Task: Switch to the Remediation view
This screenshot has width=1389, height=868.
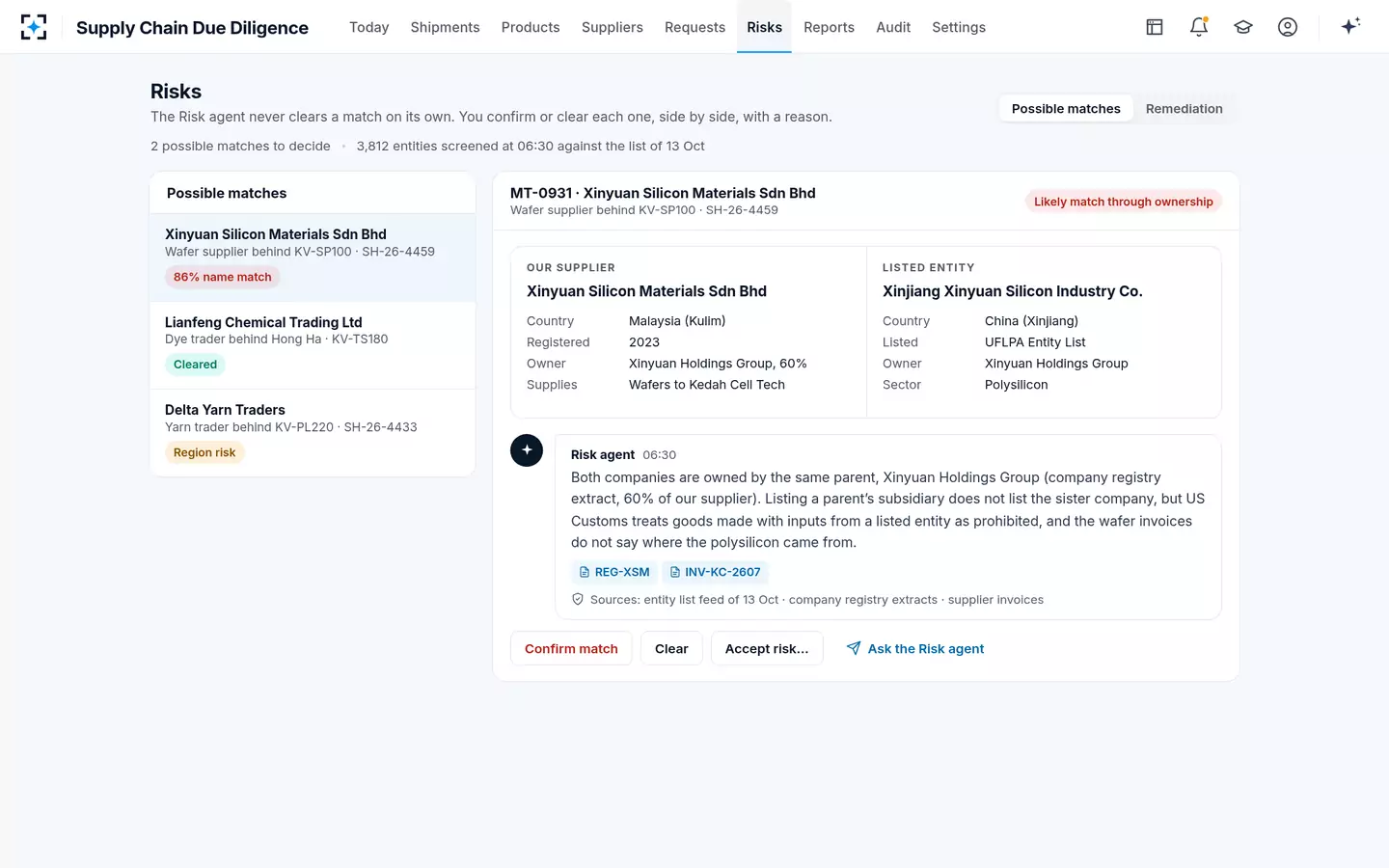Action: click(x=1184, y=109)
